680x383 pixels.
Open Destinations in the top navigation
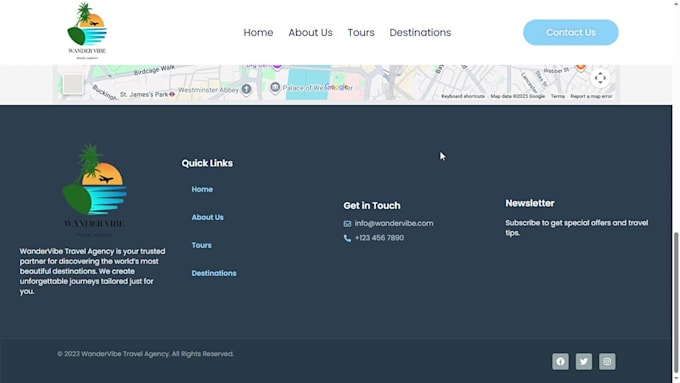[x=420, y=33]
